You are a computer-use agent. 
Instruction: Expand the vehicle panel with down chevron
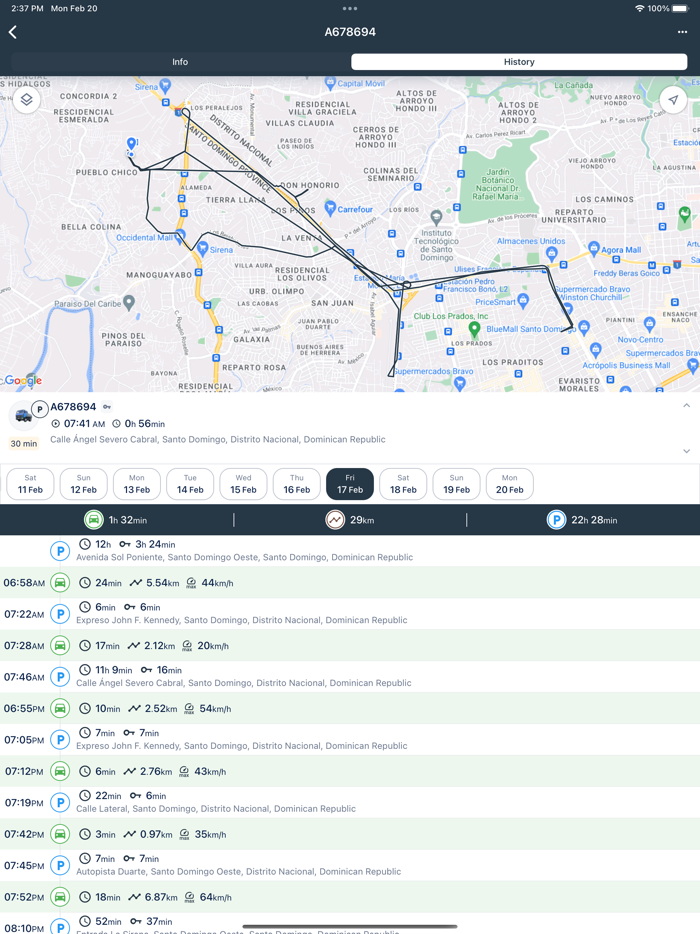click(x=686, y=451)
